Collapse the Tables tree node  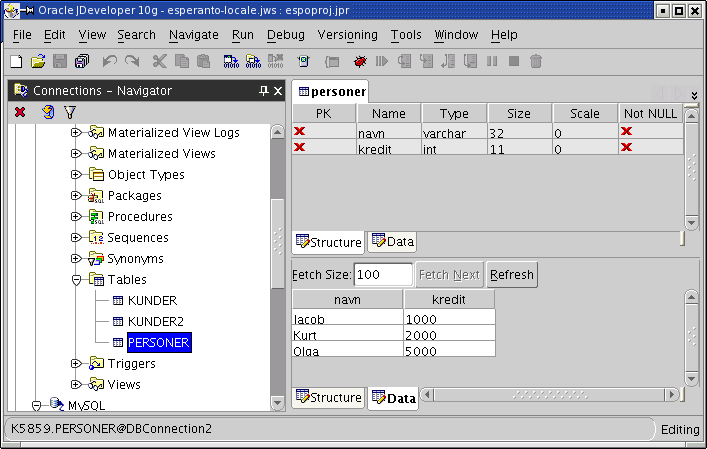76,280
